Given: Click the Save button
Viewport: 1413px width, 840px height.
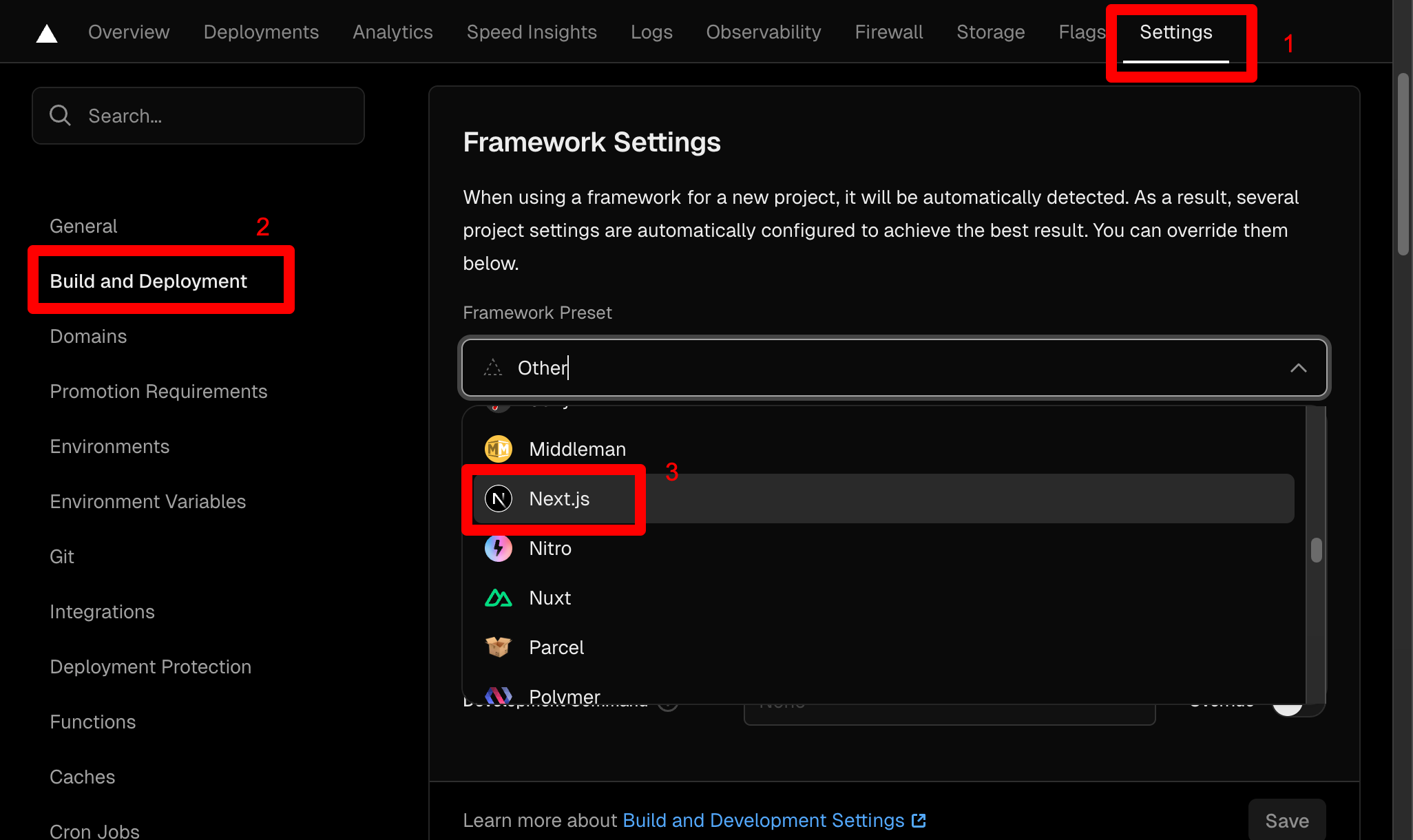Looking at the screenshot, I should tap(1287, 819).
